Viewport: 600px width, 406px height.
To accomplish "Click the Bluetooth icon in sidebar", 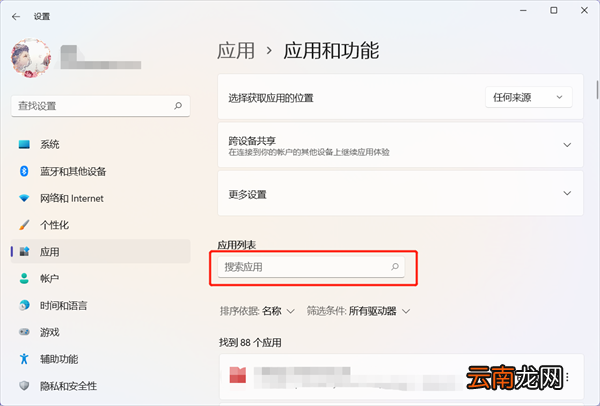I will pyautogui.click(x=24, y=171).
